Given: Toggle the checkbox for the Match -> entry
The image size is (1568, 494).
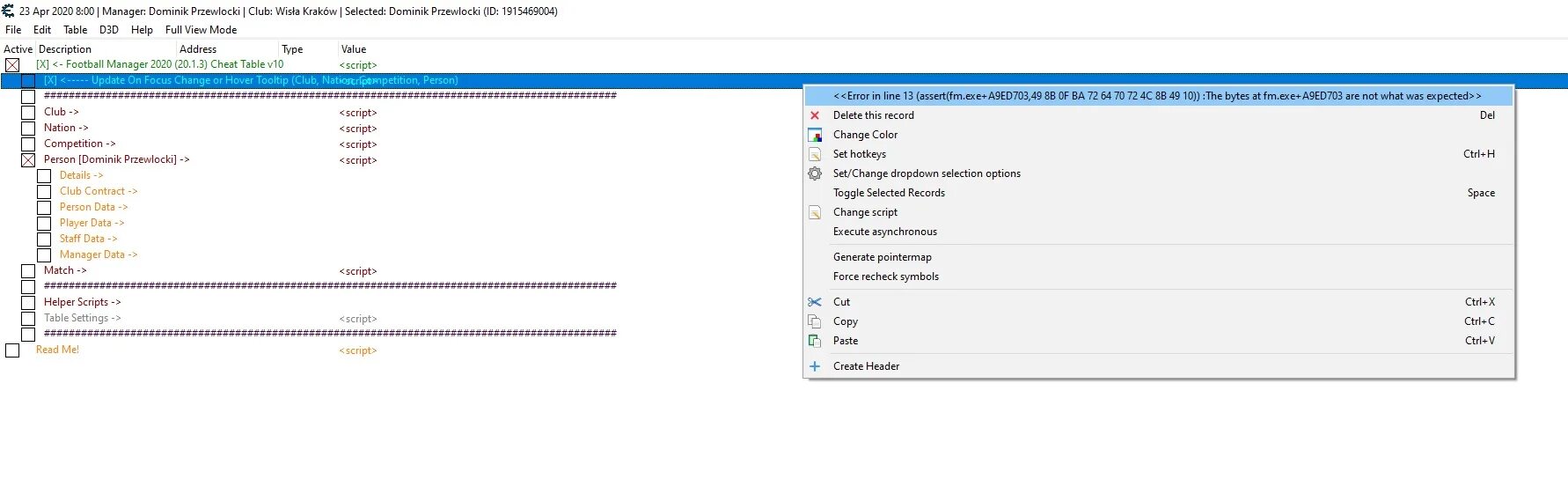Looking at the screenshot, I should pyautogui.click(x=28, y=271).
